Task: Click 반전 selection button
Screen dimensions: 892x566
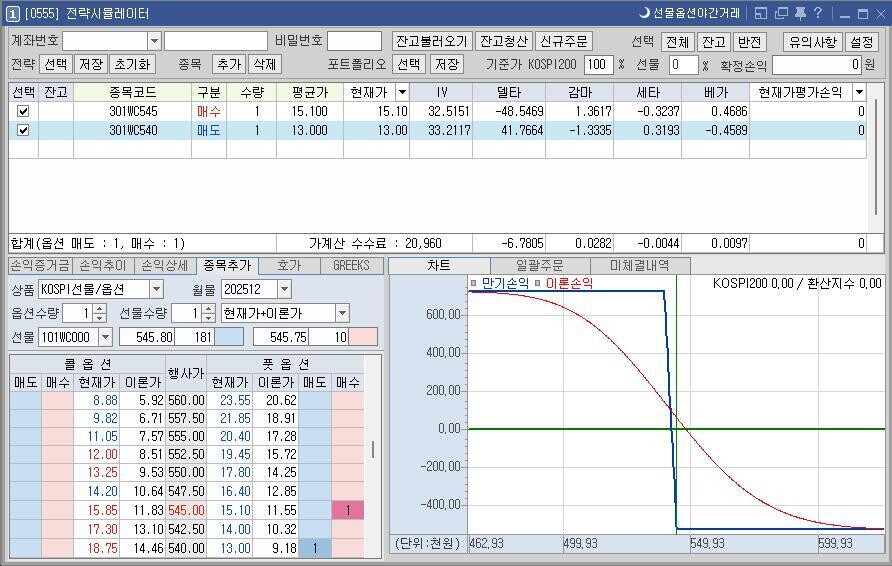Action: 750,42
